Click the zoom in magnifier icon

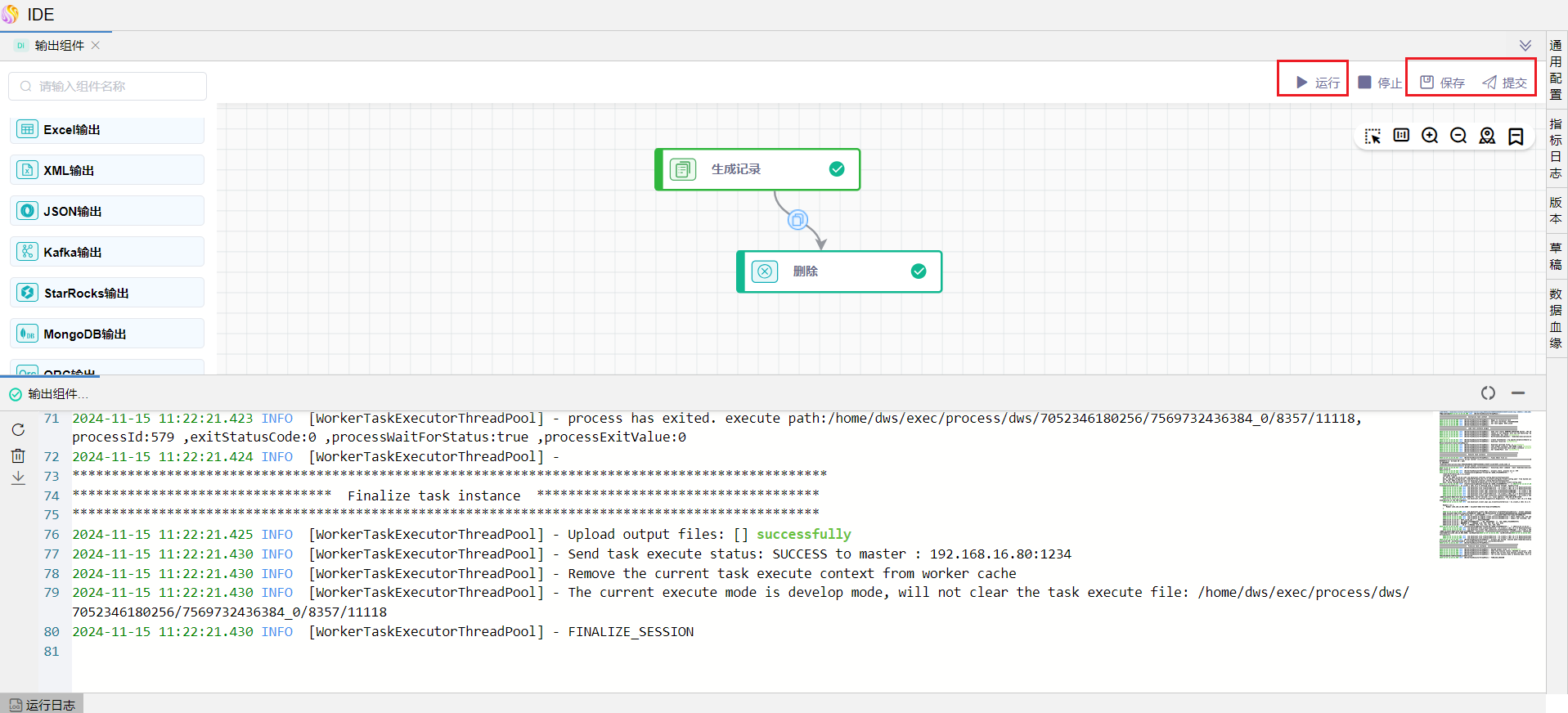point(1430,136)
